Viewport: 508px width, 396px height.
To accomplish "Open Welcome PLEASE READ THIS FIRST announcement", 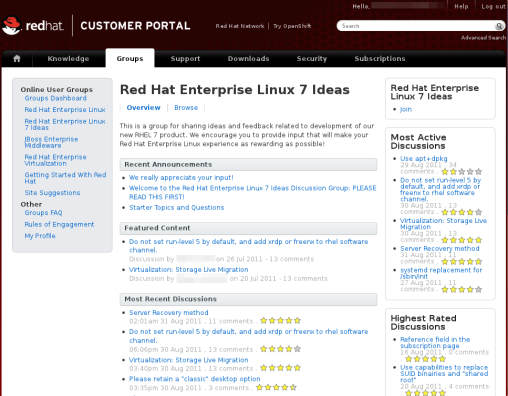I will point(253,192).
